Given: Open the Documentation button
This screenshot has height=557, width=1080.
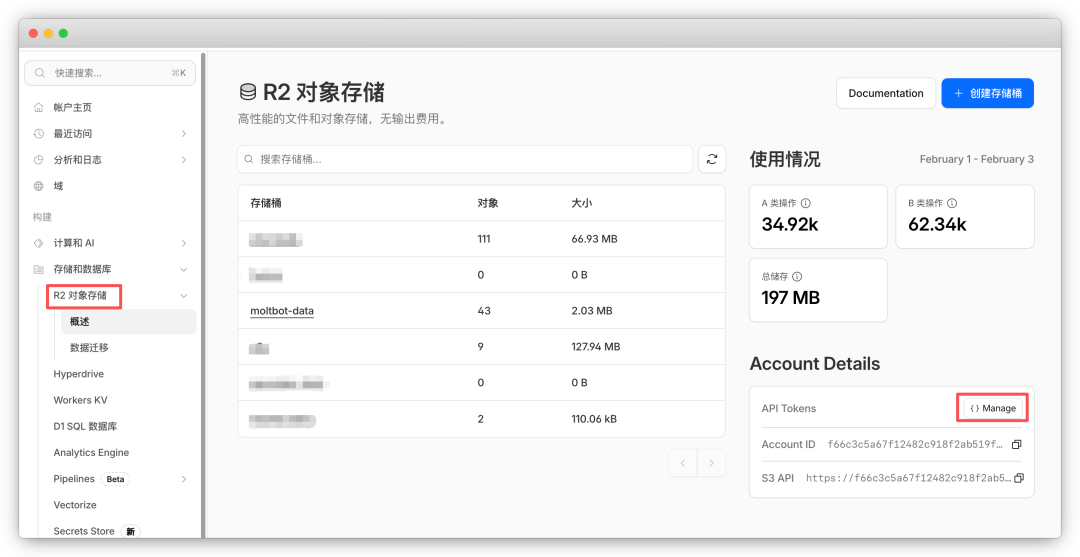Looking at the screenshot, I should point(886,93).
